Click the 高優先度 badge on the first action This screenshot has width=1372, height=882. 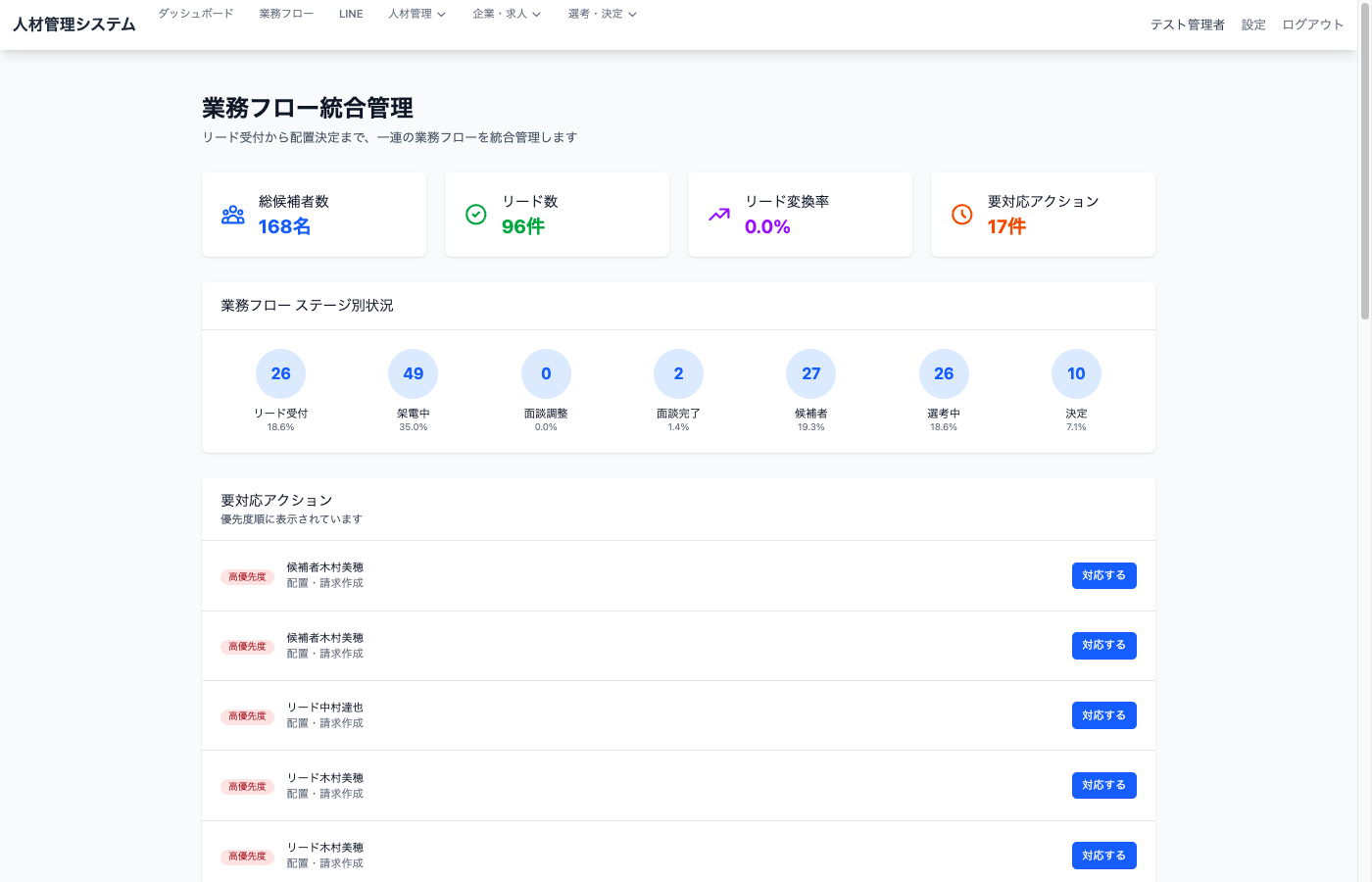click(x=247, y=576)
